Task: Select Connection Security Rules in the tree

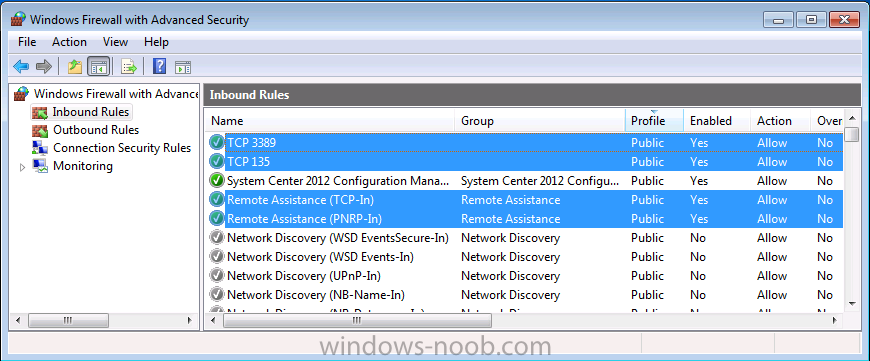Action: [x=122, y=148]
